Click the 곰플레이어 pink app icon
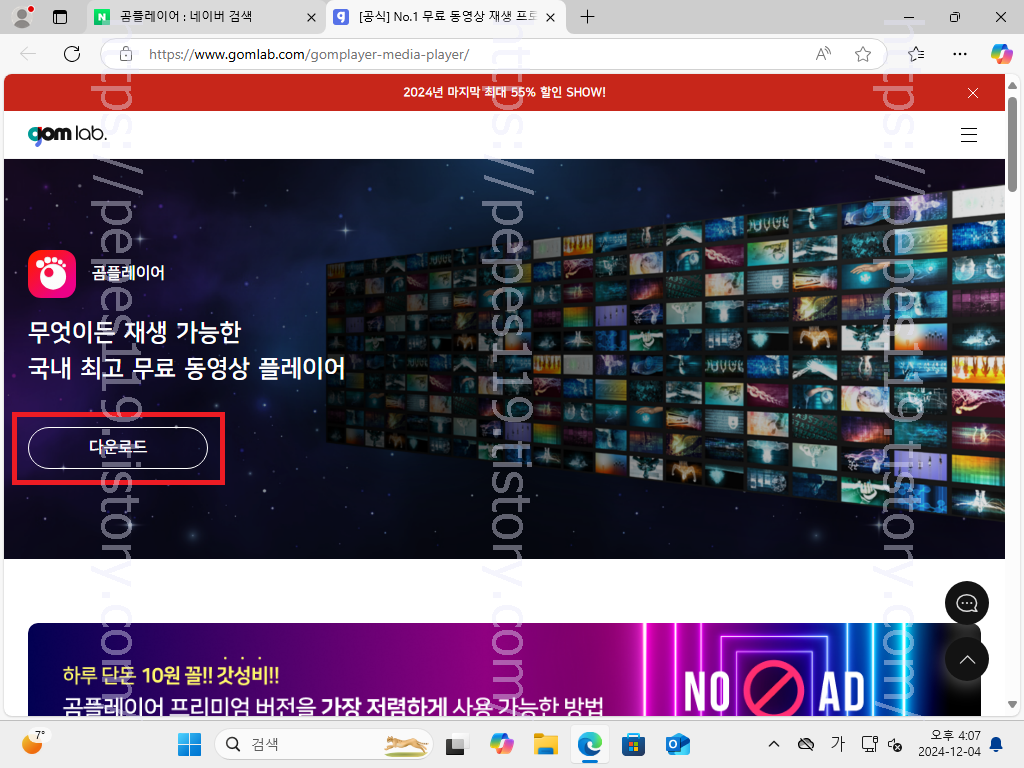This screenshot has height=768, width=1024. (52, 274)
